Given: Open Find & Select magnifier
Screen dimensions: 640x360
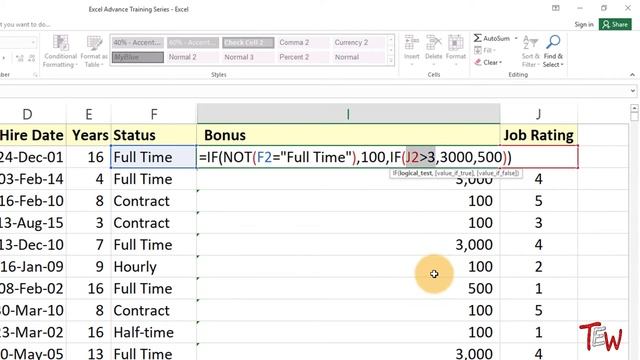Looking at the screenshot, I should (553, 51).
